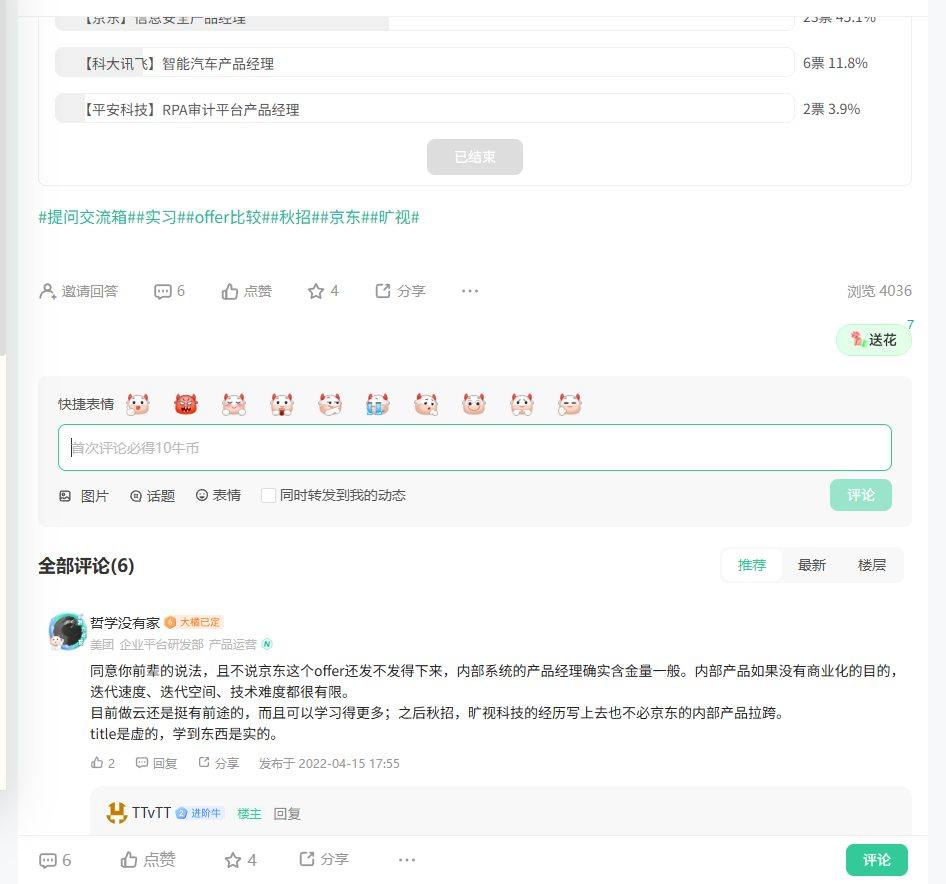Open hashtag #实习#
The image size is (946, 884).
pos(161,217)
